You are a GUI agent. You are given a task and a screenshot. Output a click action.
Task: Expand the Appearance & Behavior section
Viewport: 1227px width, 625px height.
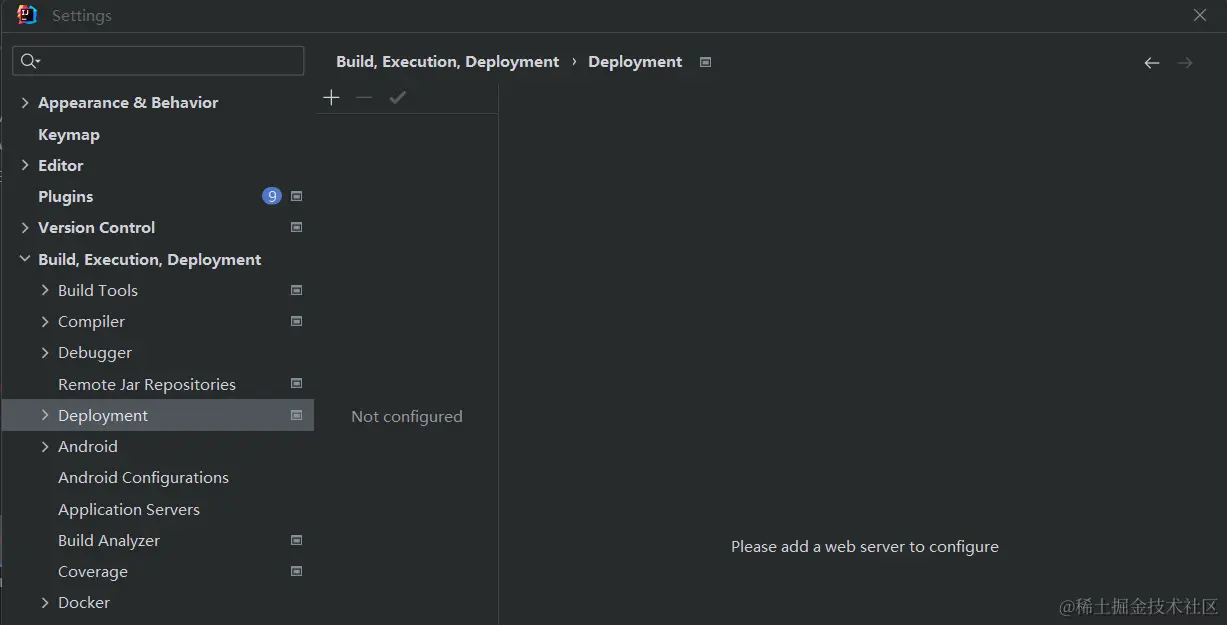(25, 102)
